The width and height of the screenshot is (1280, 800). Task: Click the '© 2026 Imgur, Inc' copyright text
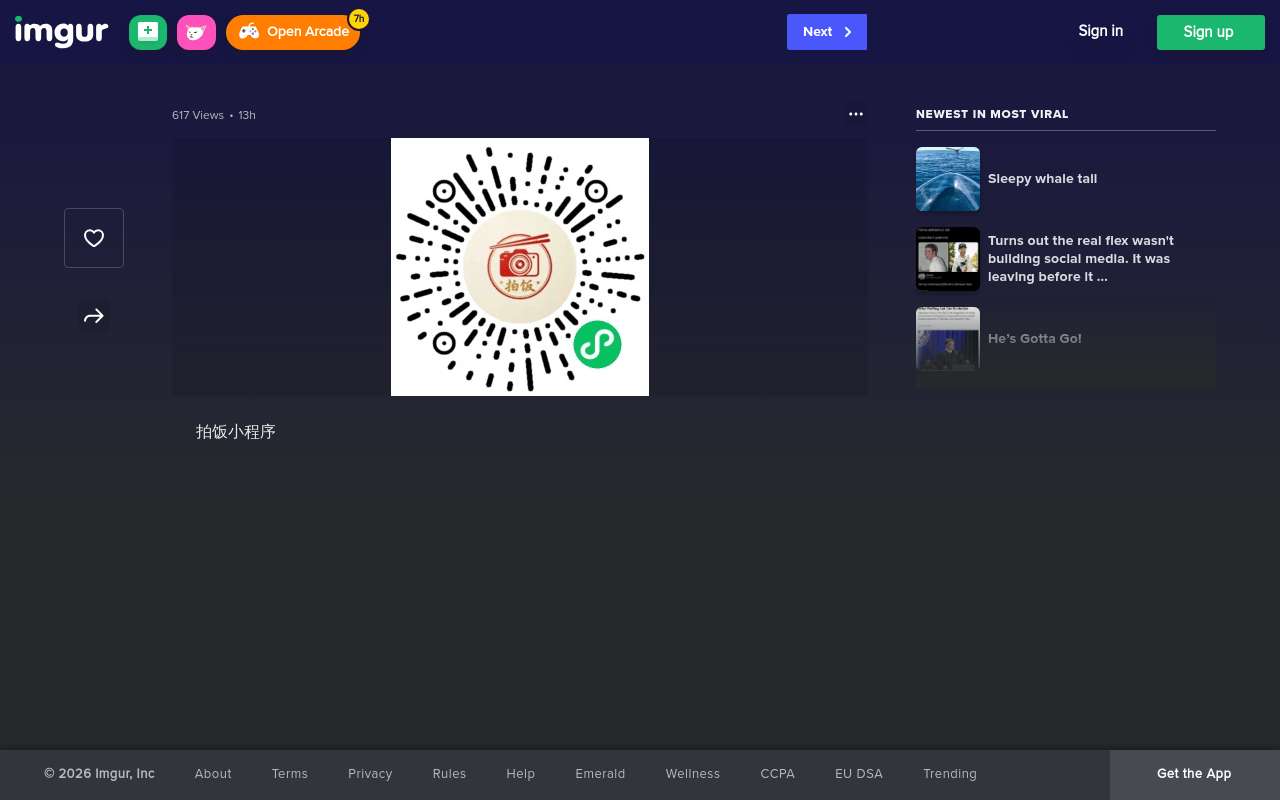pos(99,774)
